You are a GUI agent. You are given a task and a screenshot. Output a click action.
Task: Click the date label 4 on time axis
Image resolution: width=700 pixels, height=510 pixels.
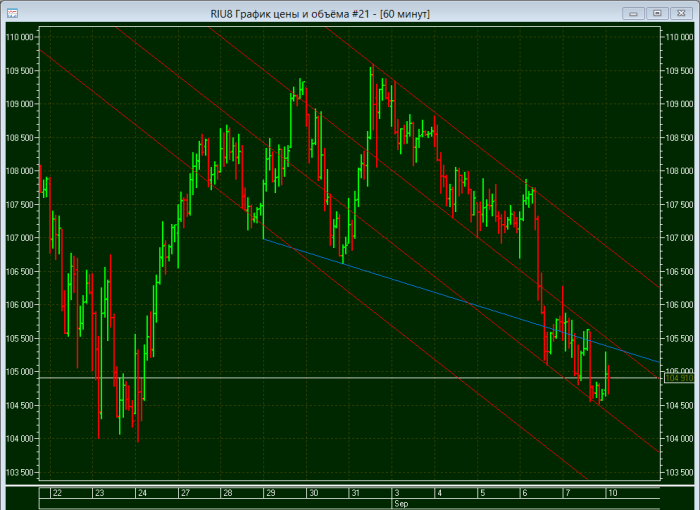(440, 493)
